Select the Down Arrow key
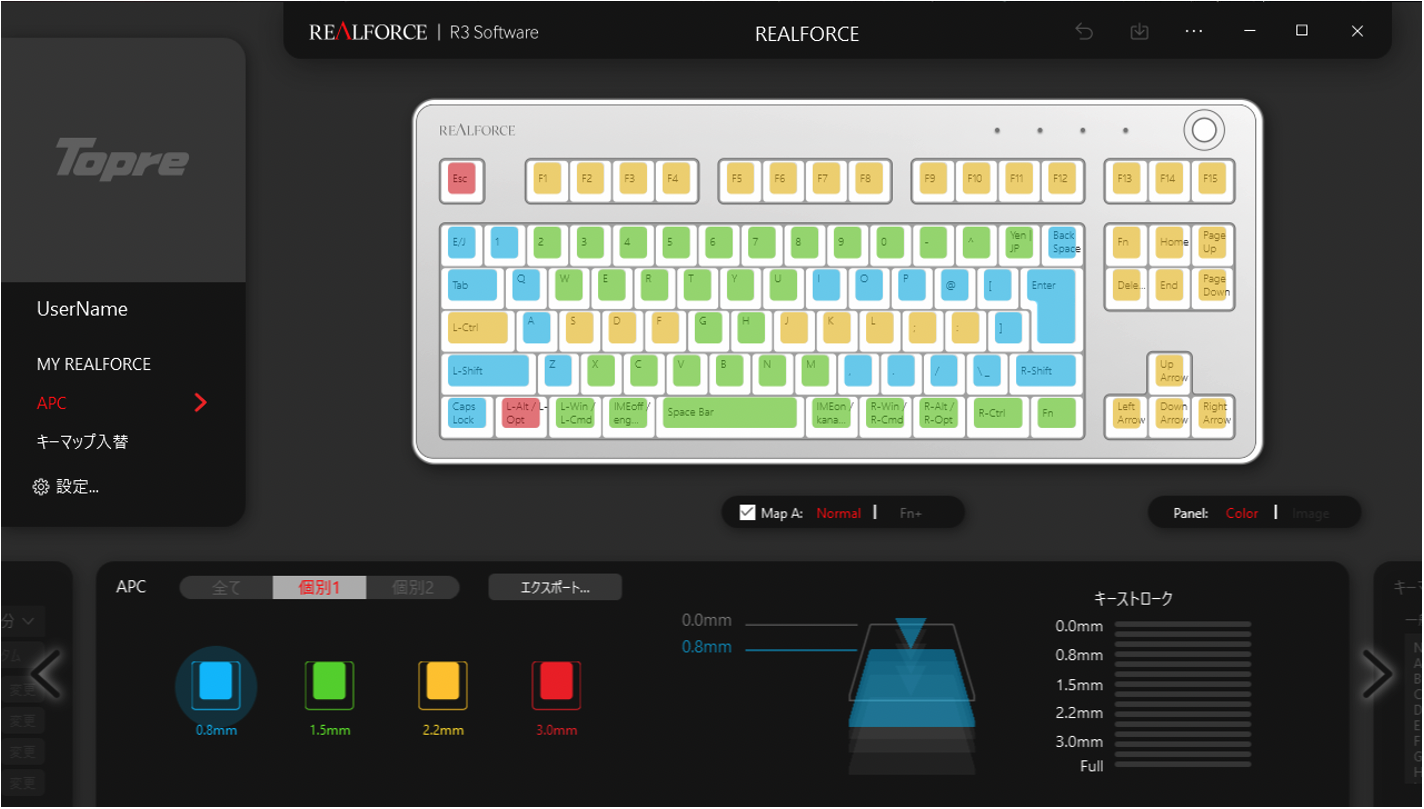Image resolution: width=1424 pixels, height=809 pixels. (x=1169, y=413)
